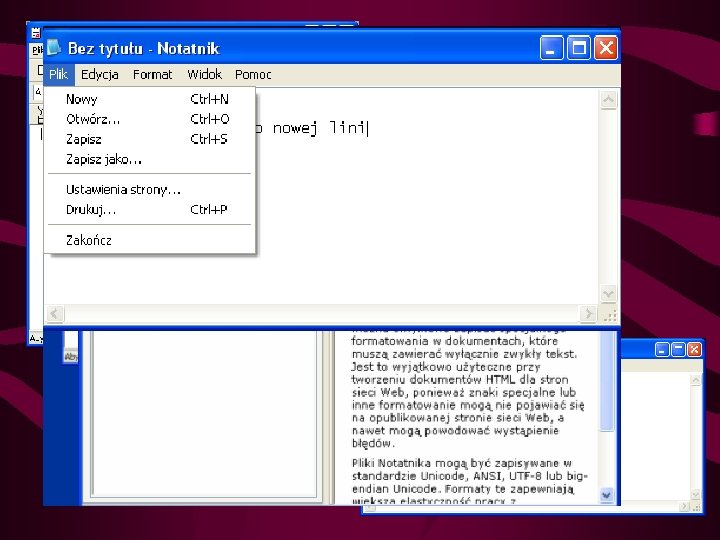The height and width of the screenshot is (540, 720).
Task: Click the Notatnik title bar notepad icon
Action: [54, 48]
